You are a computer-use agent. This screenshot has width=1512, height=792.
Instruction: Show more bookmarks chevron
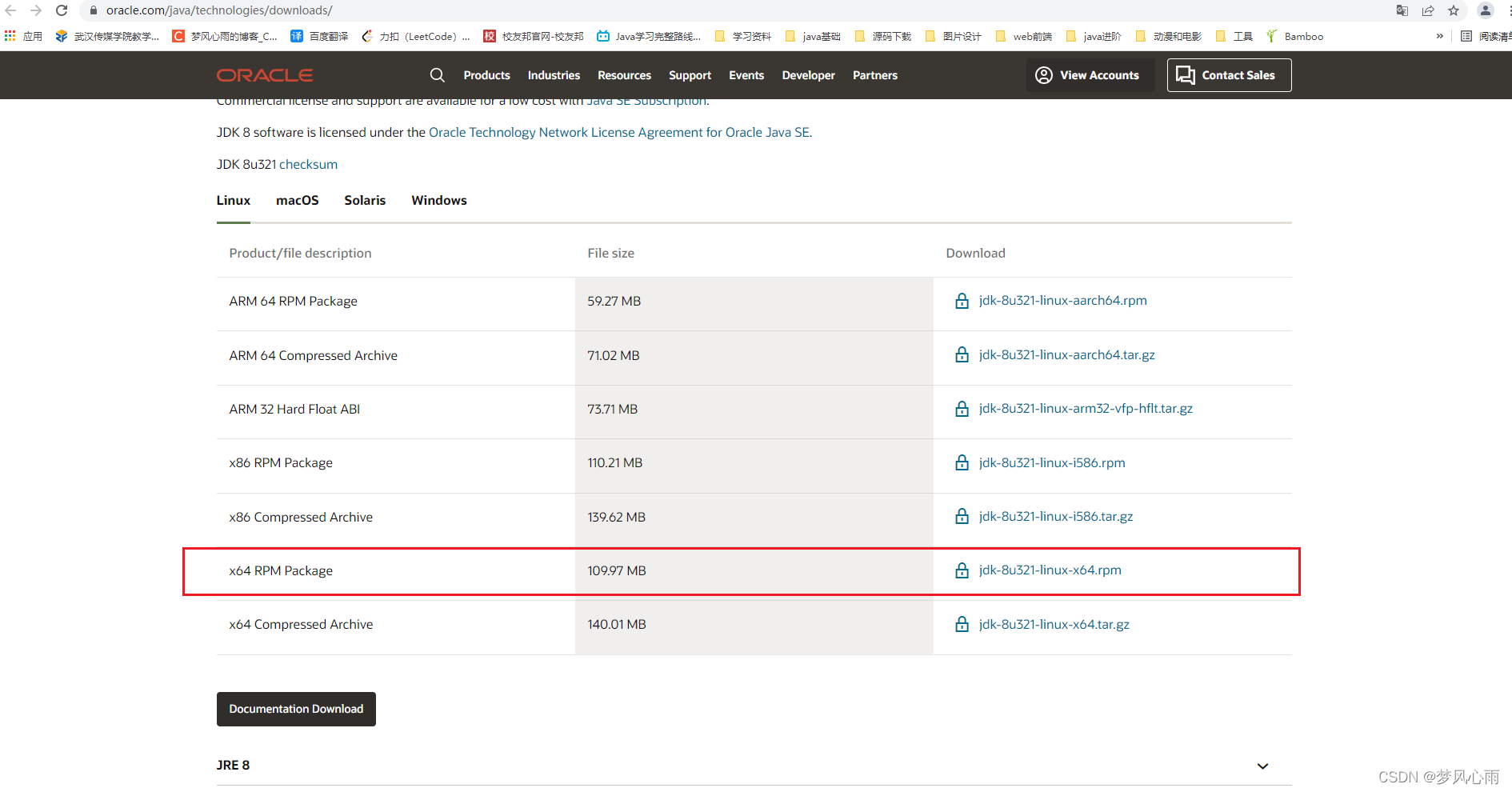(x=1440, y=36)
